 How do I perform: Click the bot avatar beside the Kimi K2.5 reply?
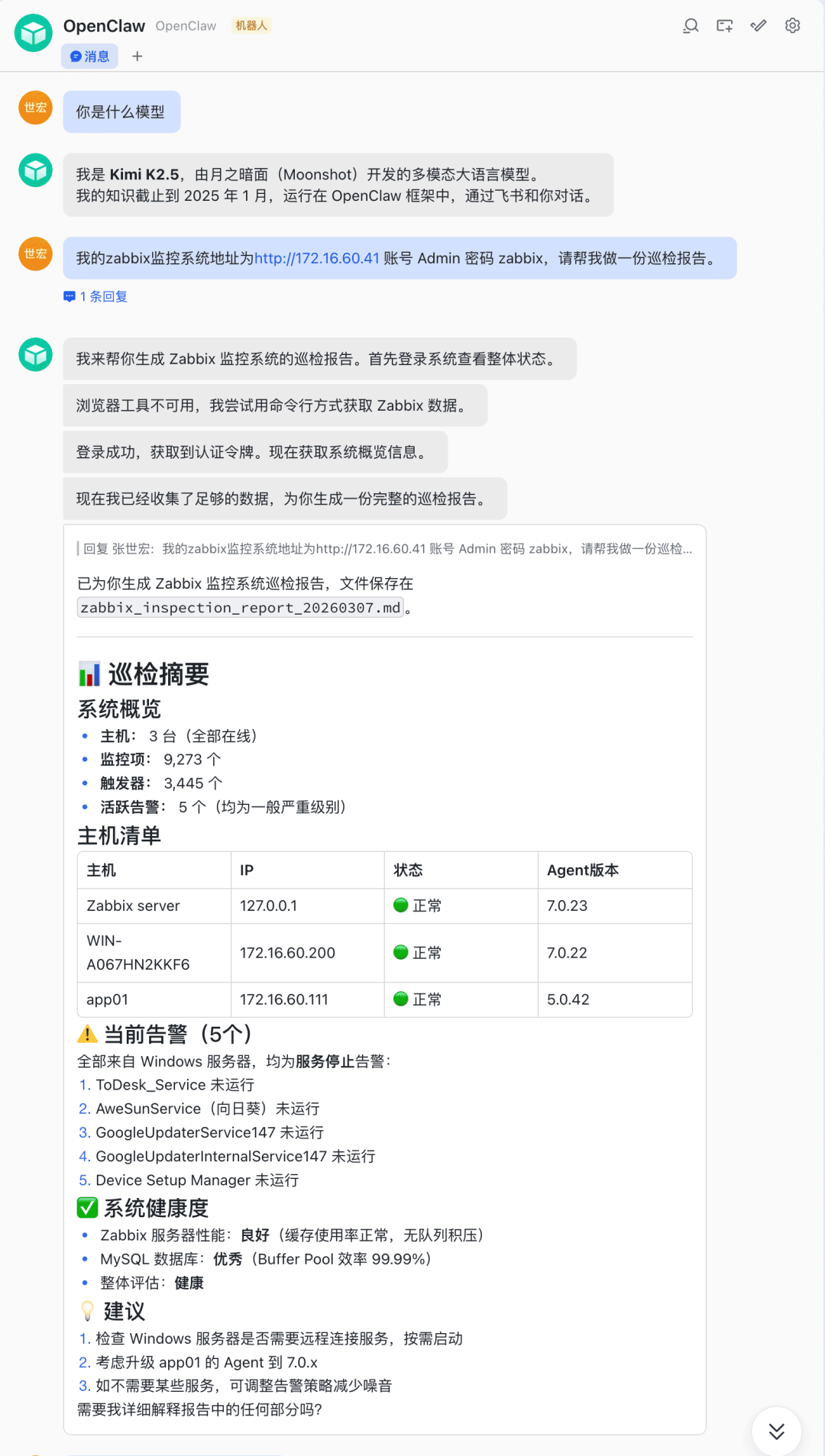coord(35,170)
